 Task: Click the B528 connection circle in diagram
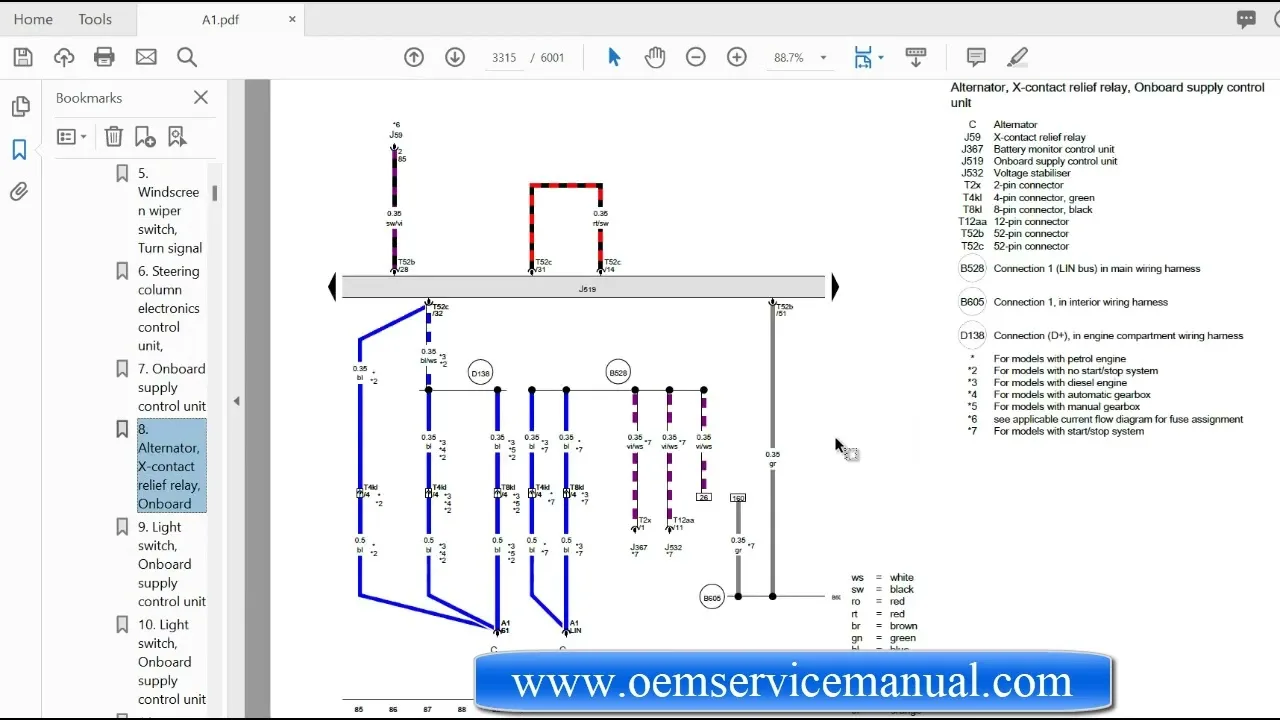pos(618,374)
